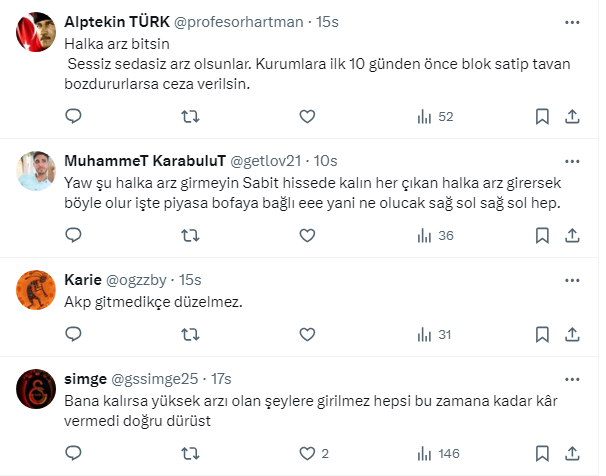The width and height of the screenshot is (606, 476).
Task: Open more options on Alptekin TÜRK's tweet
Action: pos(571,21)
